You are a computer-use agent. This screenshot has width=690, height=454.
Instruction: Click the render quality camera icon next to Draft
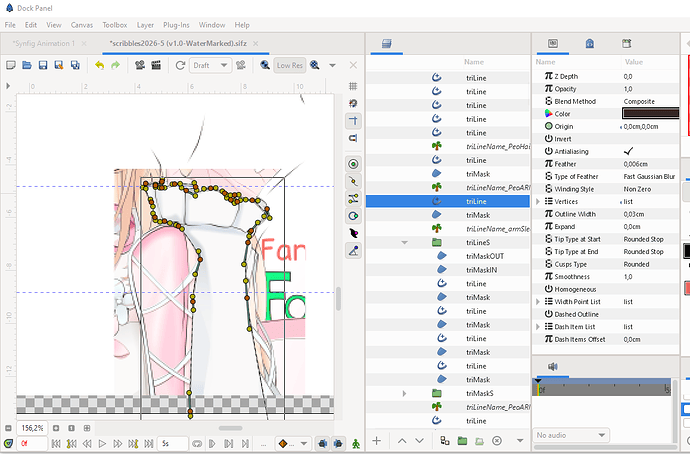pyautogui.click(x=241, y=65)
